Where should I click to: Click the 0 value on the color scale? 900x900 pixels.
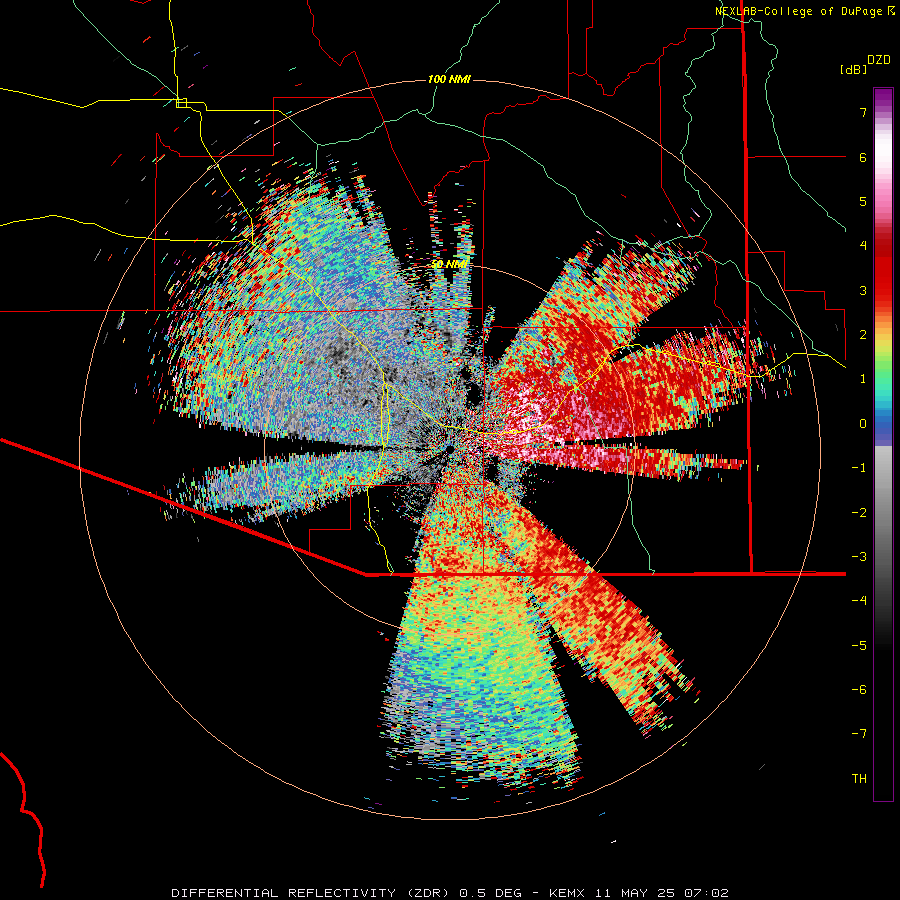point(863,424)
